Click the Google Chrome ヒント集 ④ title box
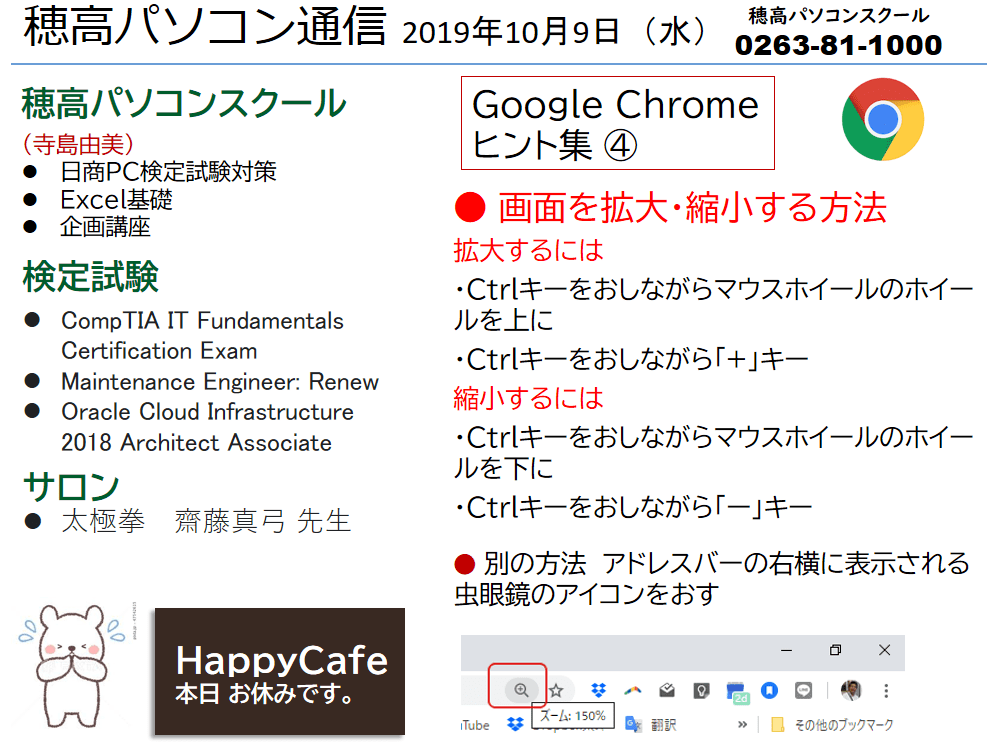The height and width of the screenshot is (756, 999). [x=617, y=123]
